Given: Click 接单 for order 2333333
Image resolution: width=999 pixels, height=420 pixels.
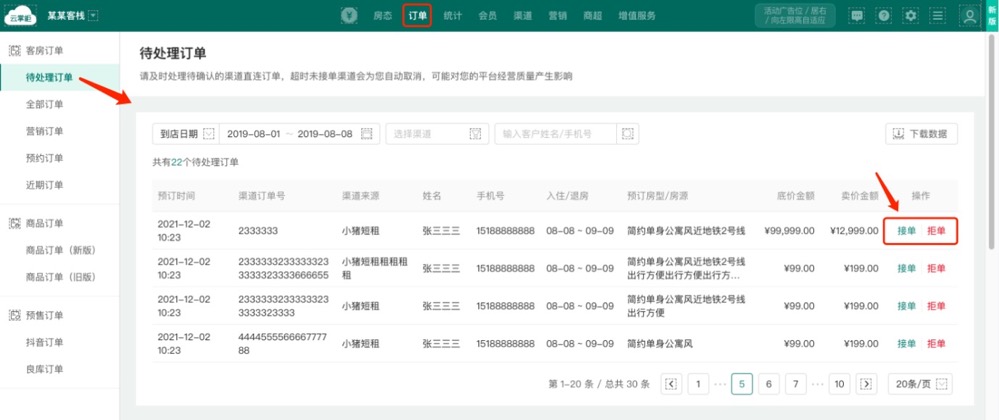Looking at the screenshot, I should click(x=906, y=231).
